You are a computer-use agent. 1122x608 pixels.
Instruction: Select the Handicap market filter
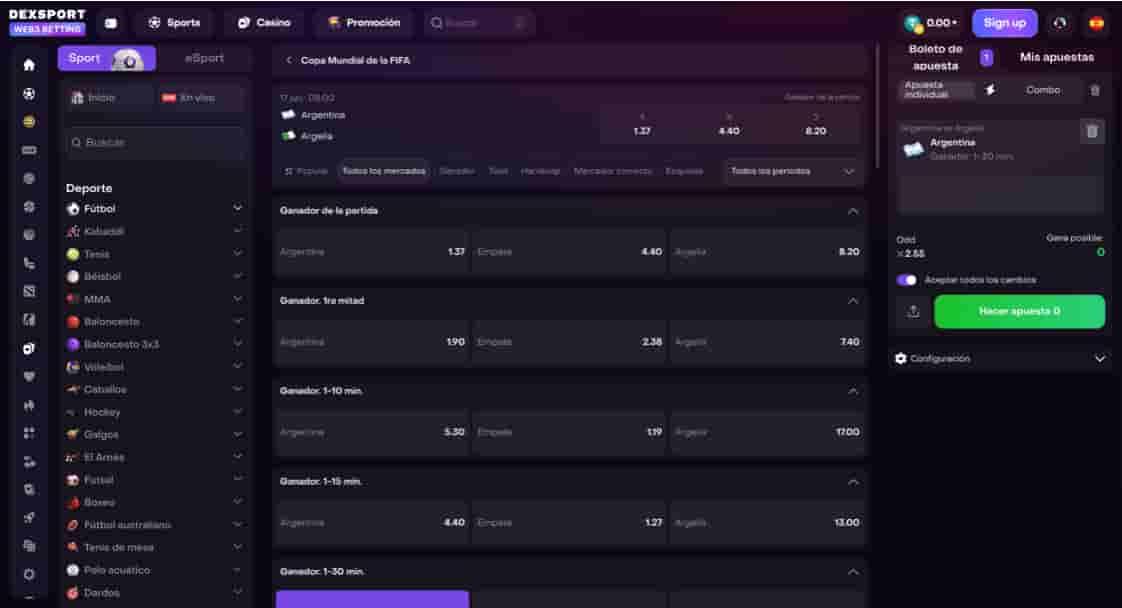540,172
